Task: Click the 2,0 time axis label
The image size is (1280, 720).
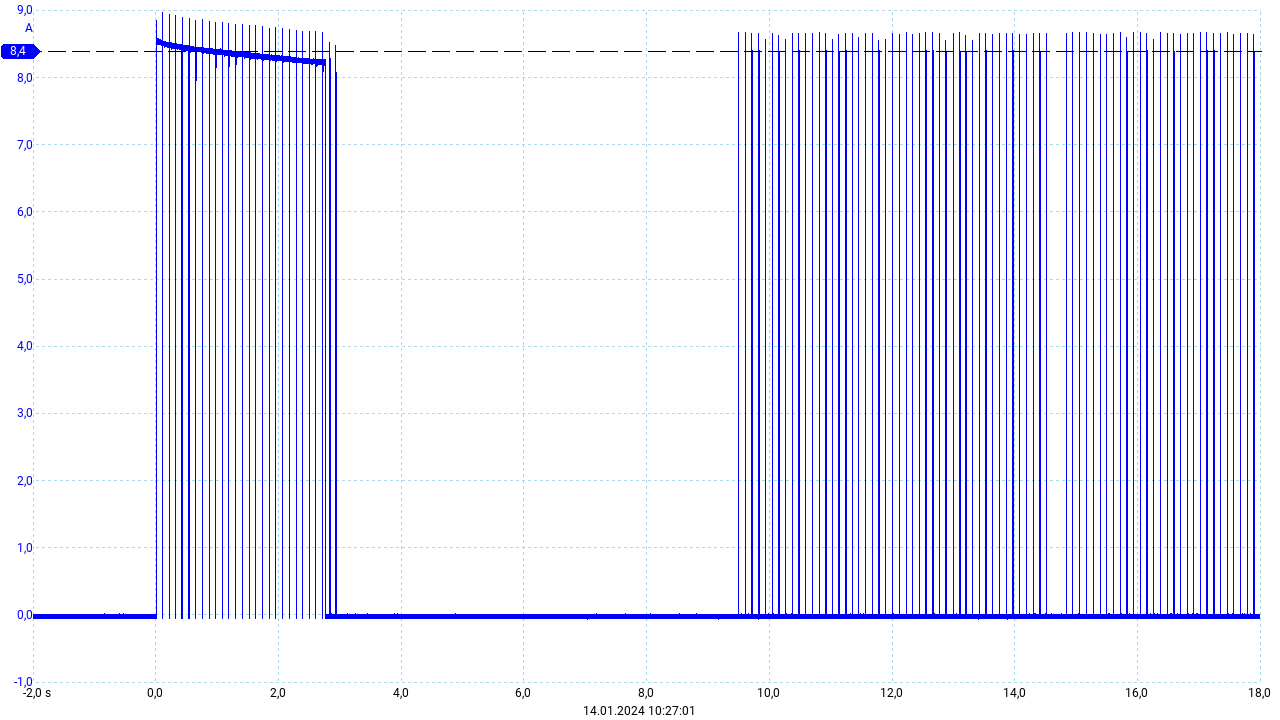Action: point(278,693)
